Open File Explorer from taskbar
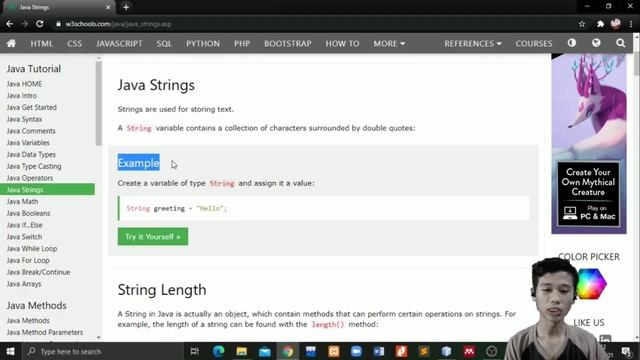This screenshot has width=640, height=360. [242, 351]
